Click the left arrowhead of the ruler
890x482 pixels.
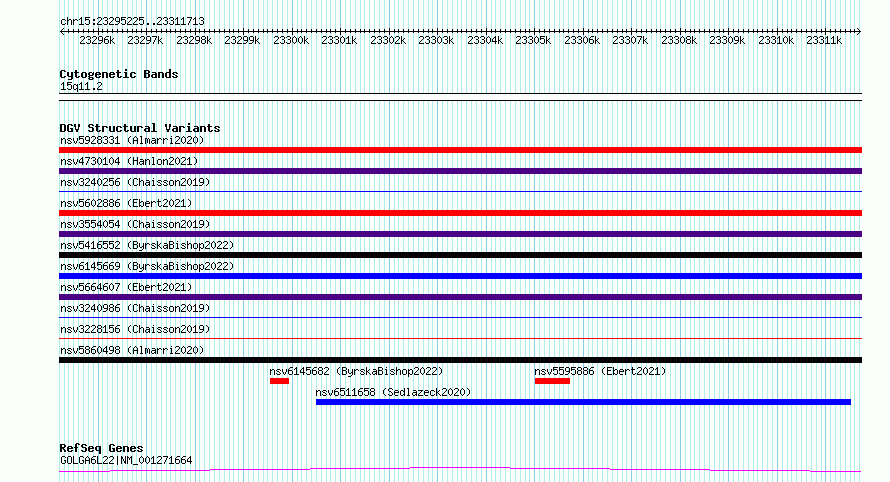pyautogui.click(x=62, y=31)
